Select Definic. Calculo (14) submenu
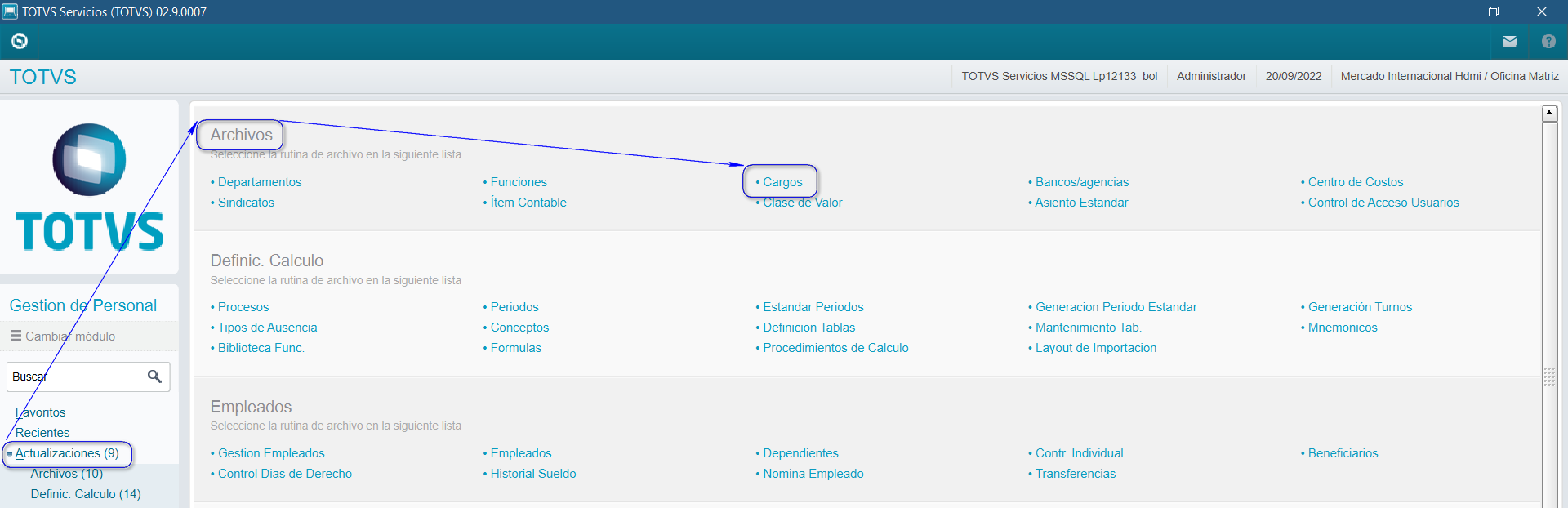The image size is (1568, 508). point(86,494)
